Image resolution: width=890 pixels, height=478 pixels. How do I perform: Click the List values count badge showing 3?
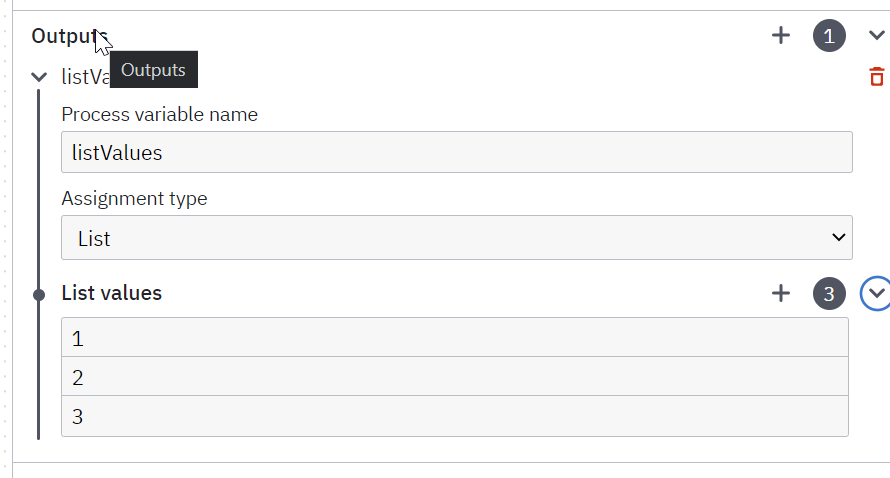click(829, 293)
